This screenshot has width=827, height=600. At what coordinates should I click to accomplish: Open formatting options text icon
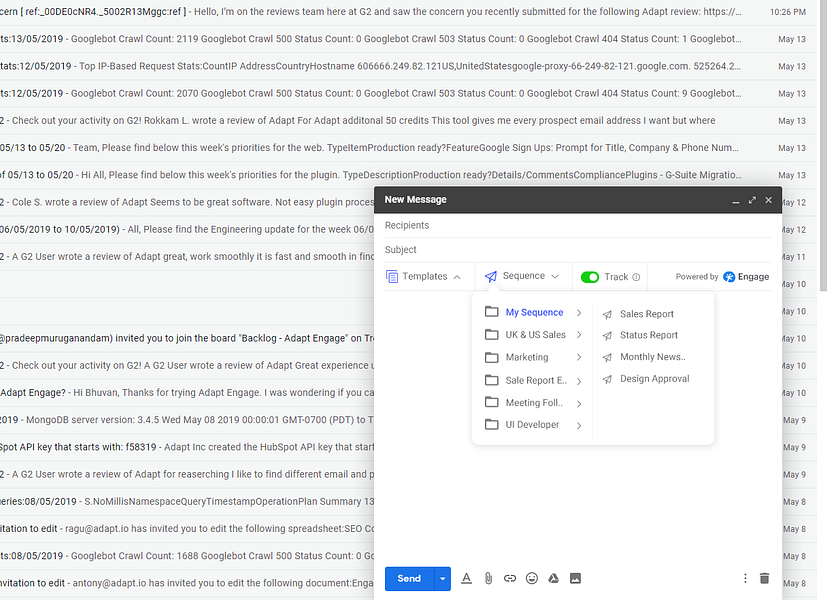coord(466,578)
